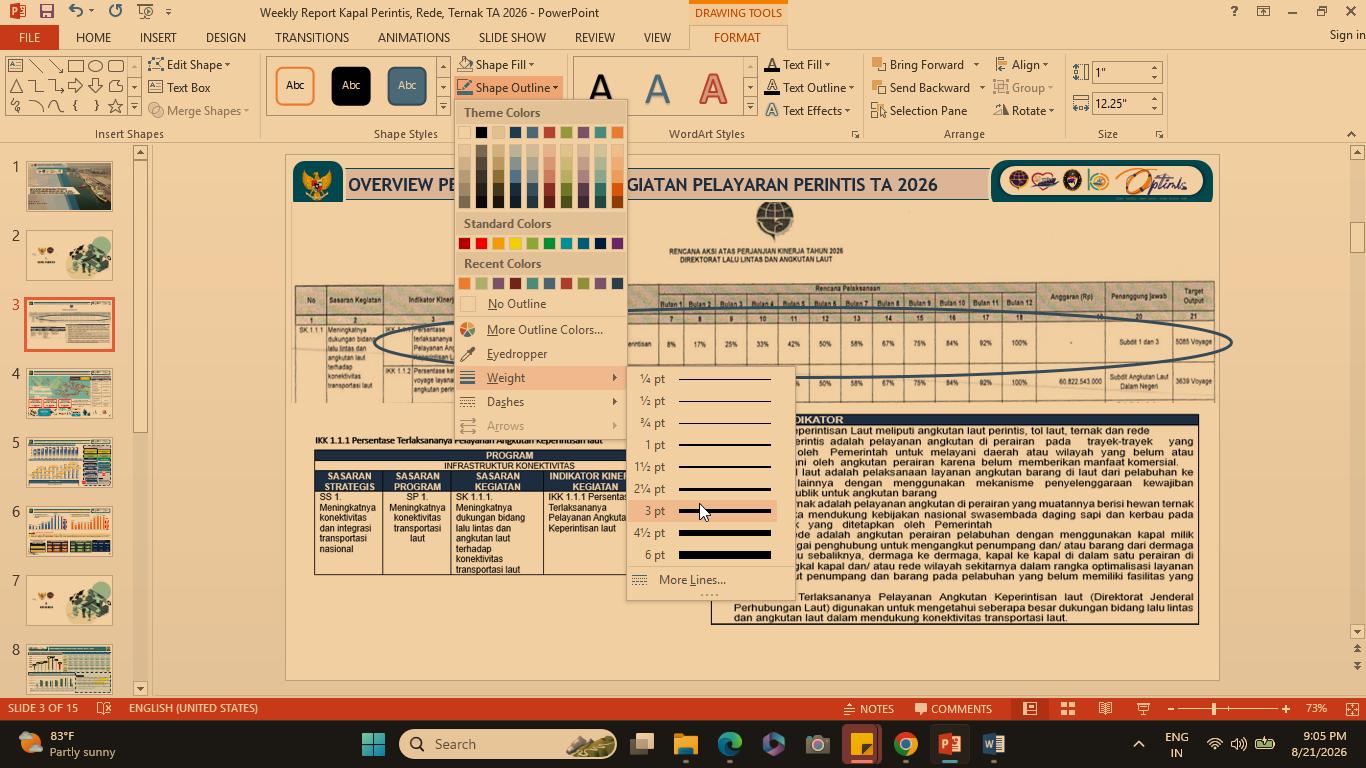Screen dimensions: 1366x768
Task: Toggle the Comments pane
Action: tap(953, 709)
